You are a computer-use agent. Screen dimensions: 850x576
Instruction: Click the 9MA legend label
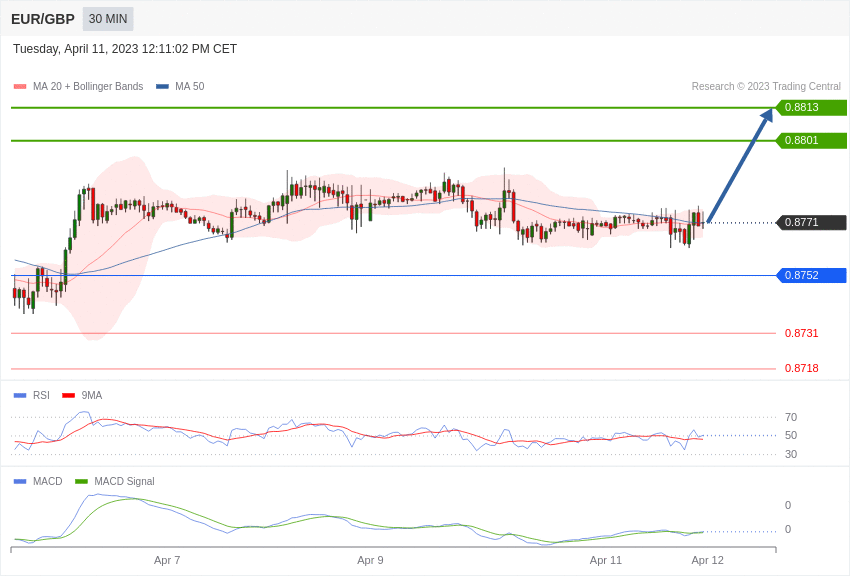click(x=92, y=395)
